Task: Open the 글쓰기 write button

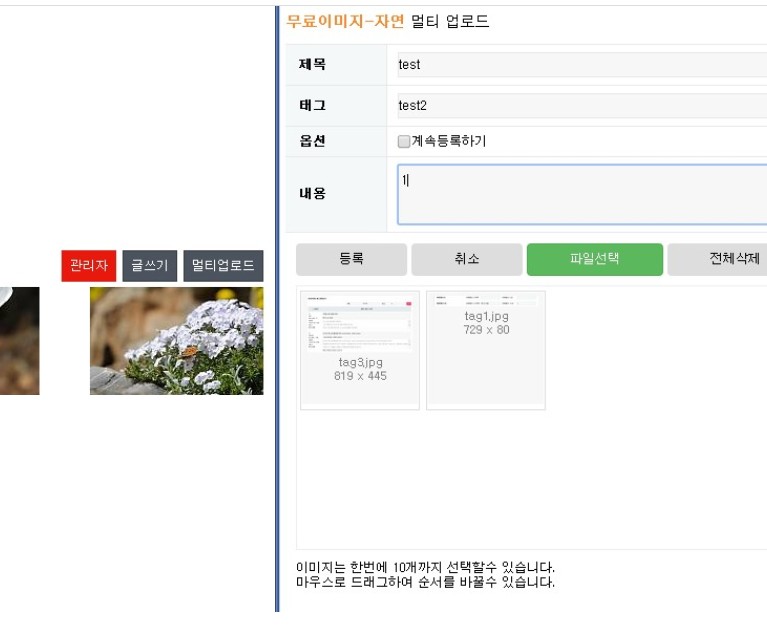Action: tap(150, 266)
